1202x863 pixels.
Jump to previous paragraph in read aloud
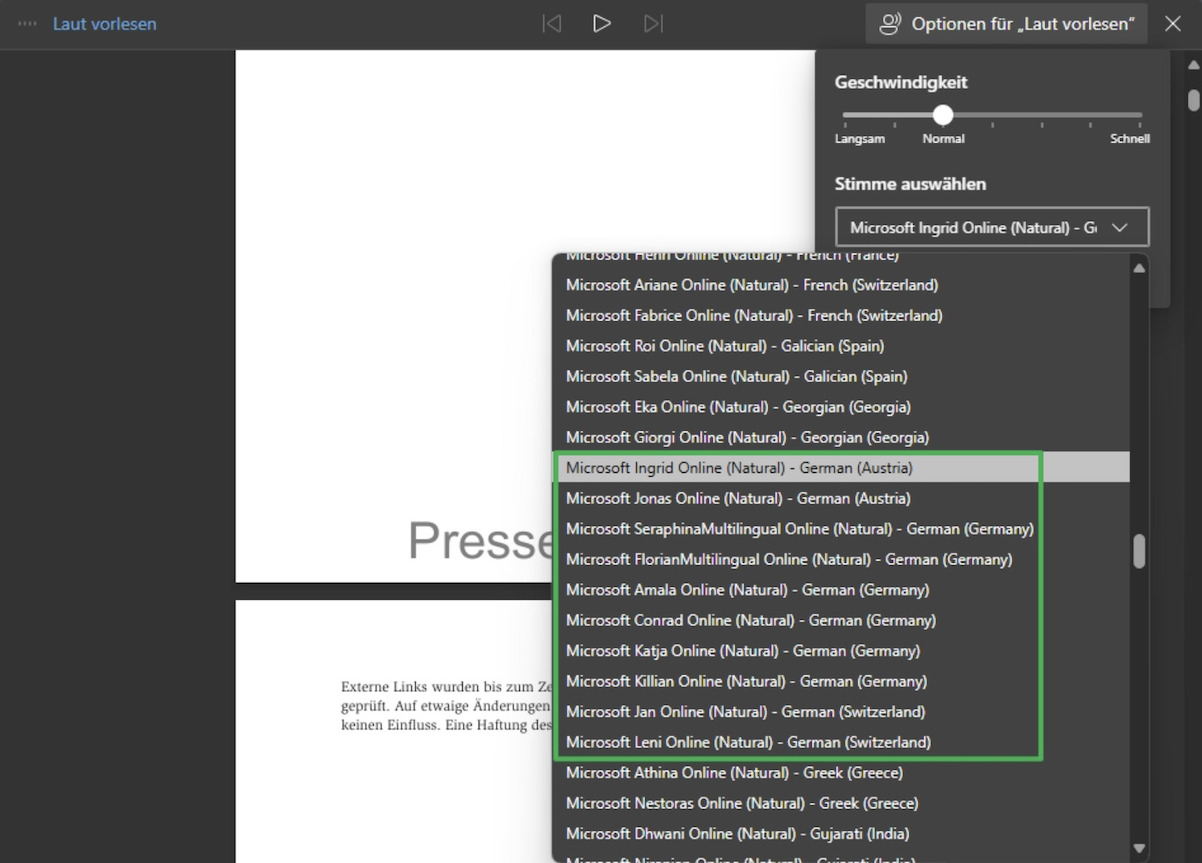551,23
